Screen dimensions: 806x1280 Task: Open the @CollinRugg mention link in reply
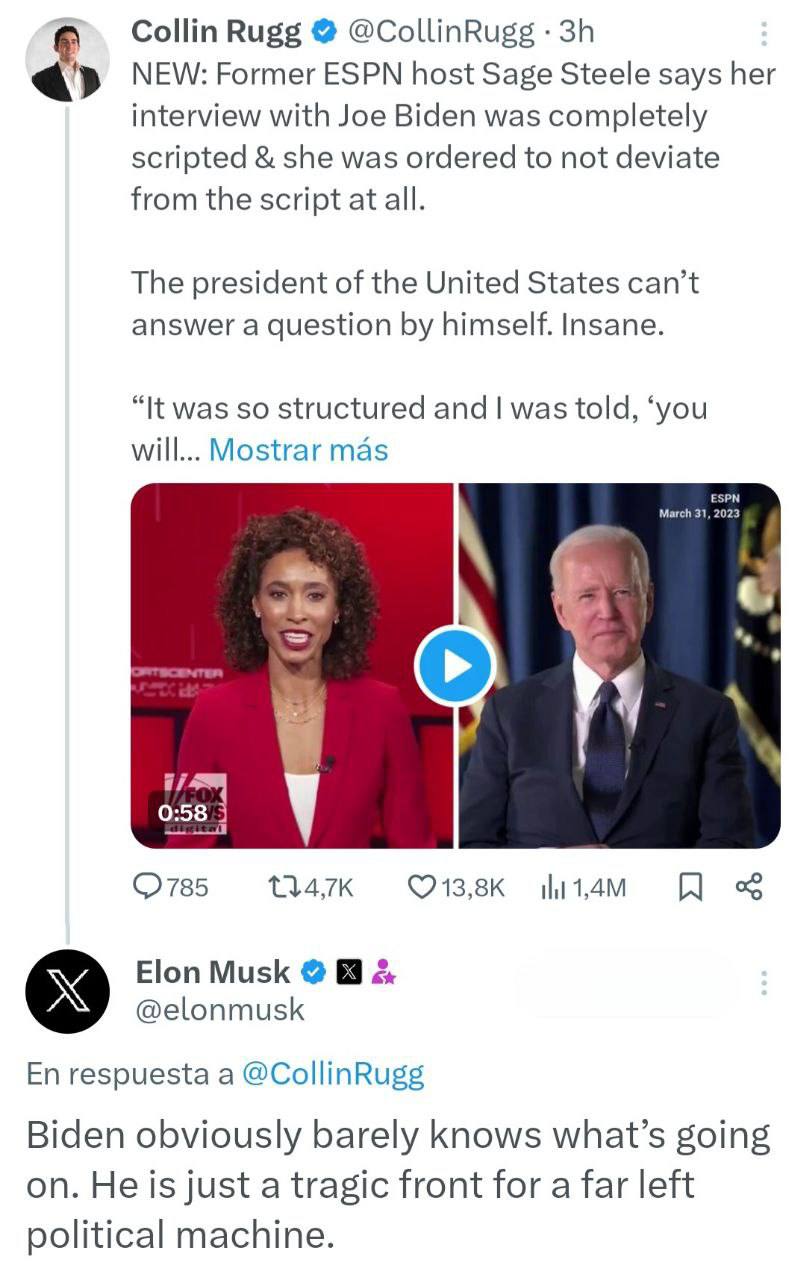coord(333,1075)
